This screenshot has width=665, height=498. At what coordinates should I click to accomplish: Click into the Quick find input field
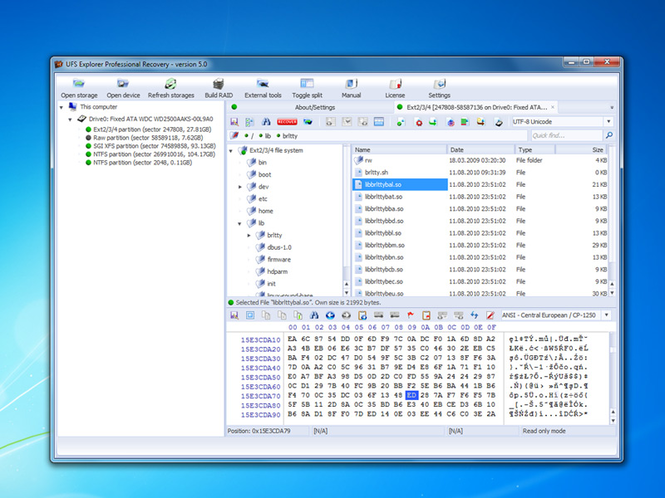(567, 135)
